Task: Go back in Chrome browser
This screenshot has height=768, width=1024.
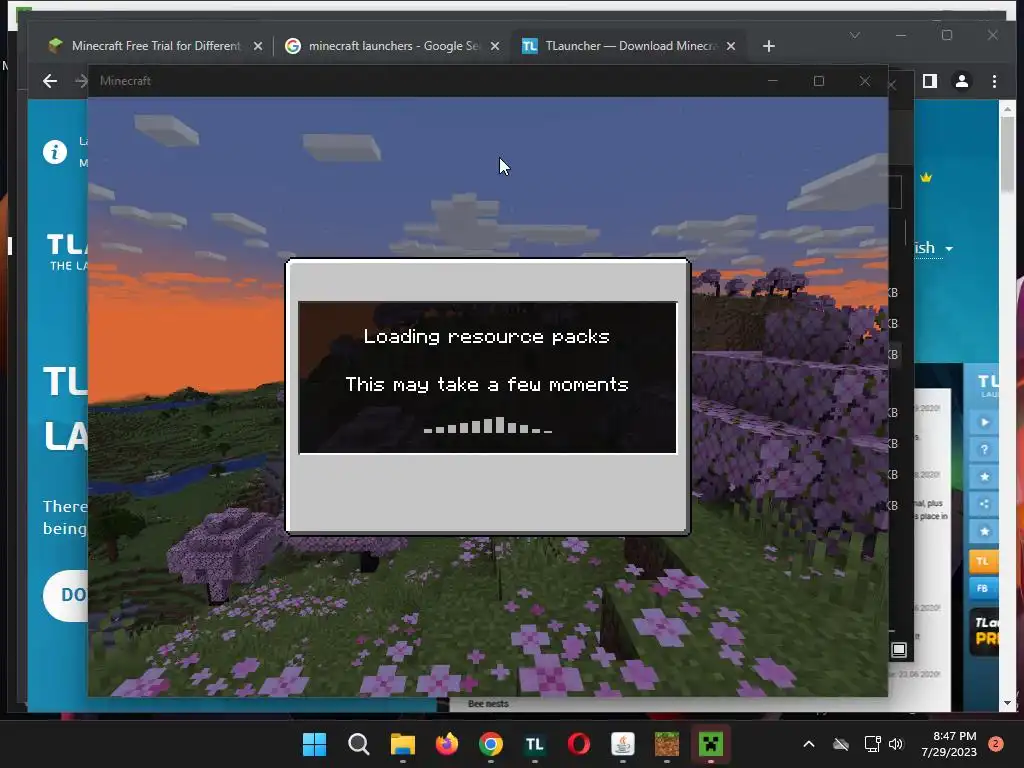Action: tap(50, 81)
